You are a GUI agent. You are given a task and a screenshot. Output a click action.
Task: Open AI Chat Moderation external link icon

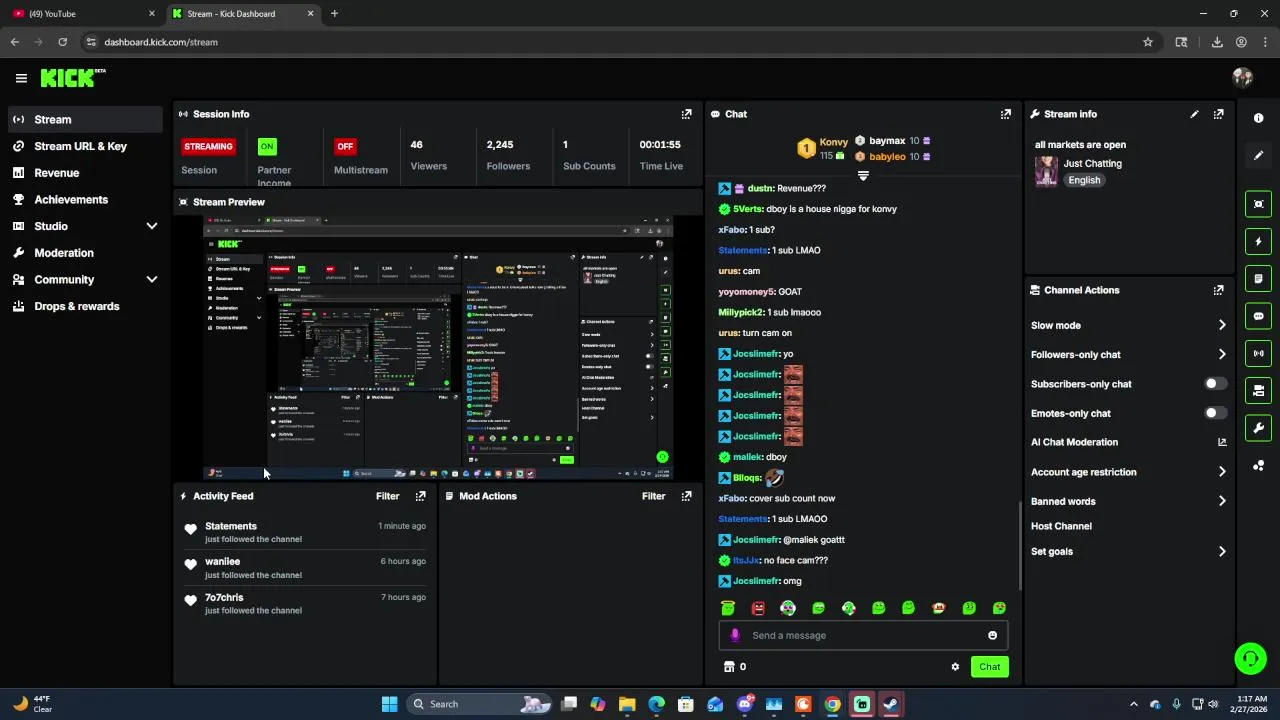point(1221,442)
